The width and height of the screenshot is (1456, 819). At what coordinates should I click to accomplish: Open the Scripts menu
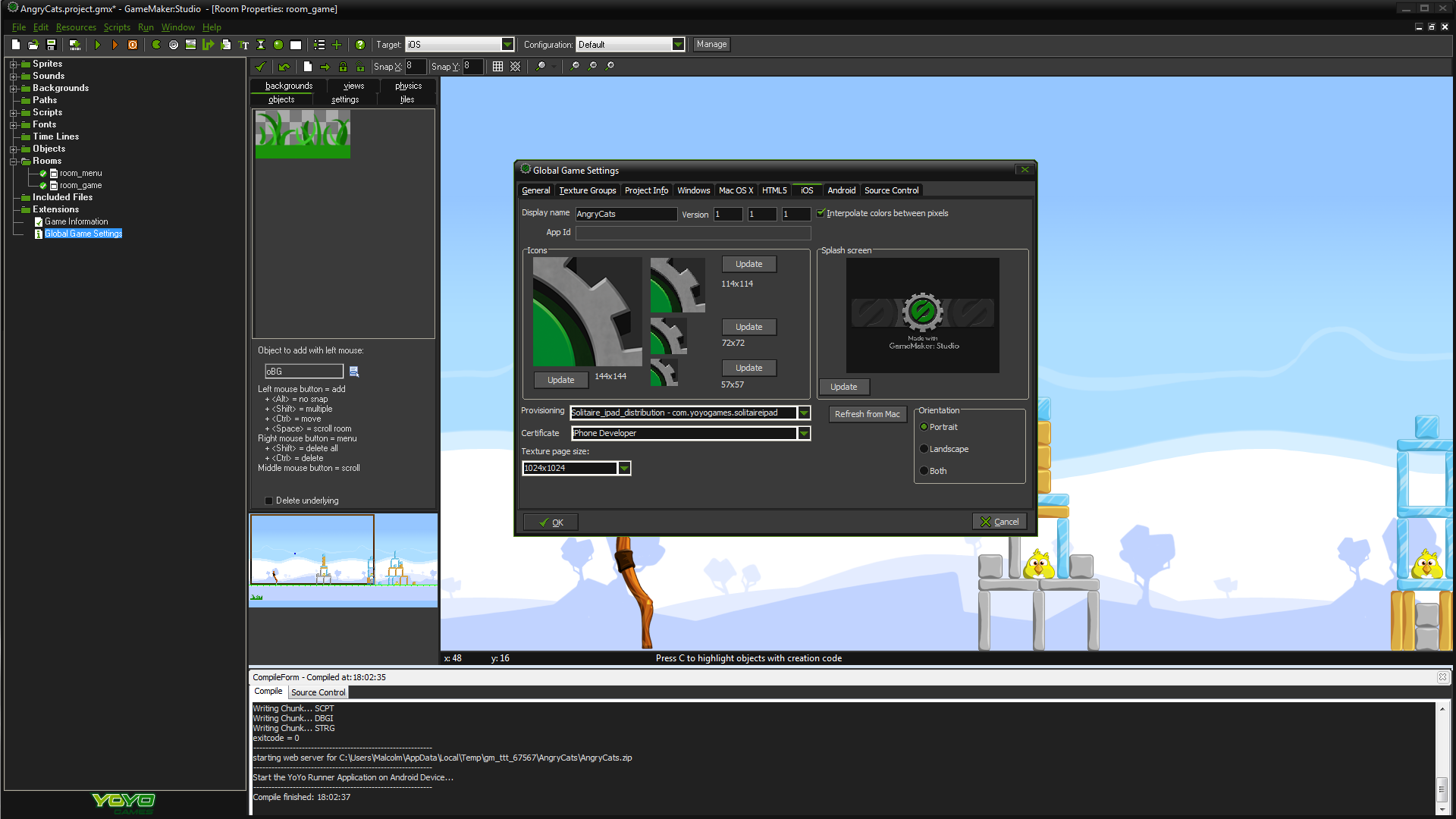tap(117, 27)
